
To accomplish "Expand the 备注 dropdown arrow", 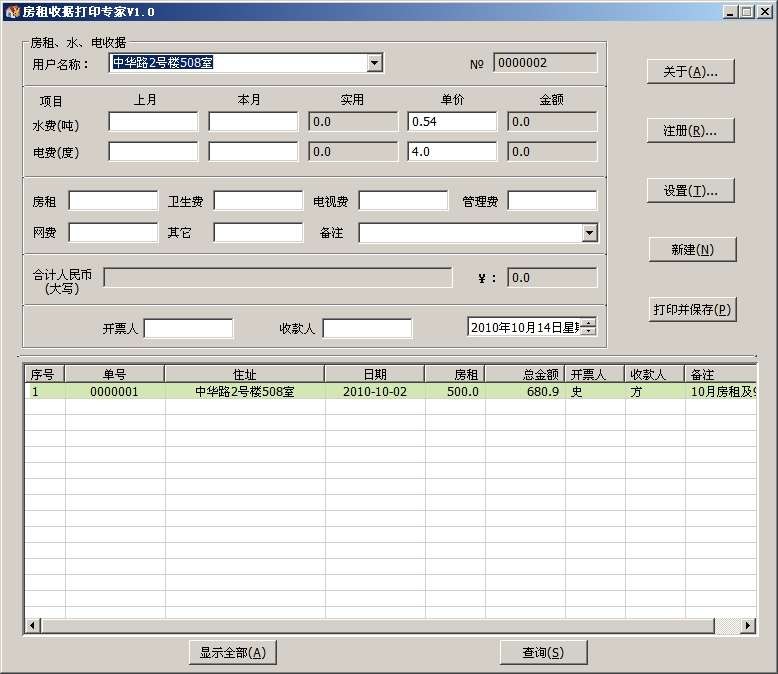I will pos(589,233).
